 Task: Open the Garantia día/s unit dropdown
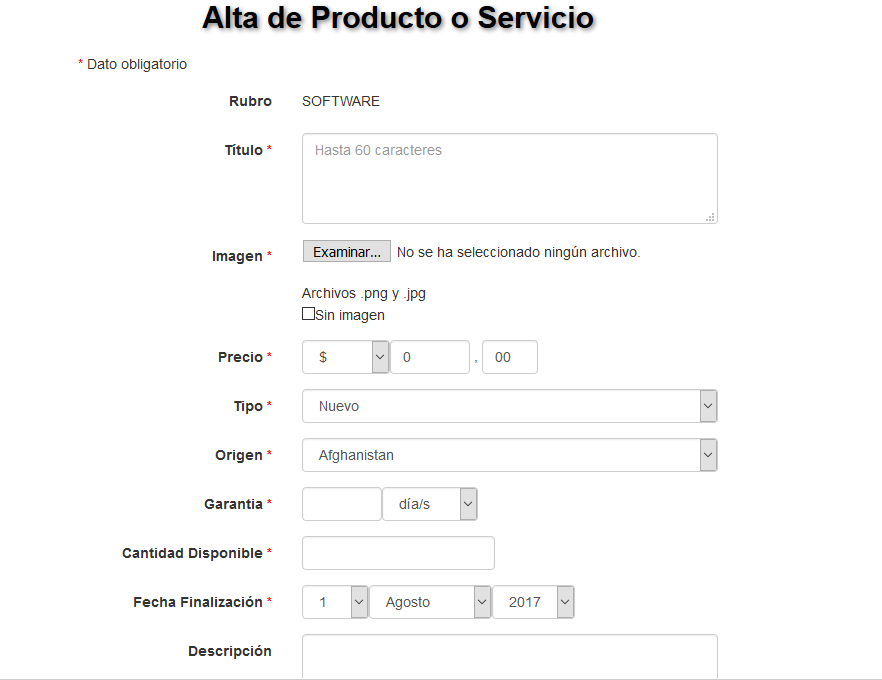click(x=430, y=503)
